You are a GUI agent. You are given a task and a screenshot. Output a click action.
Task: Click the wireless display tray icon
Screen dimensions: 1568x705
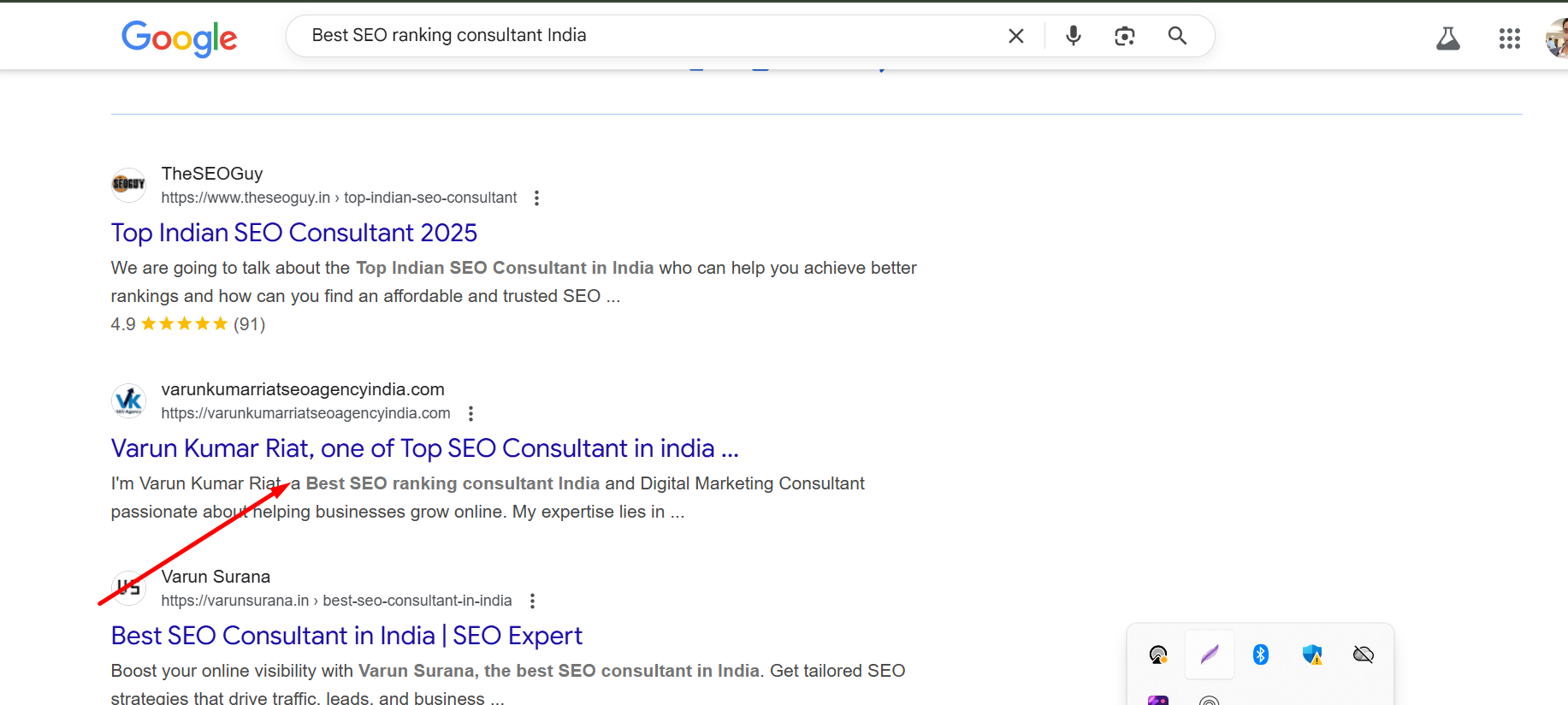coord(1157,654)
